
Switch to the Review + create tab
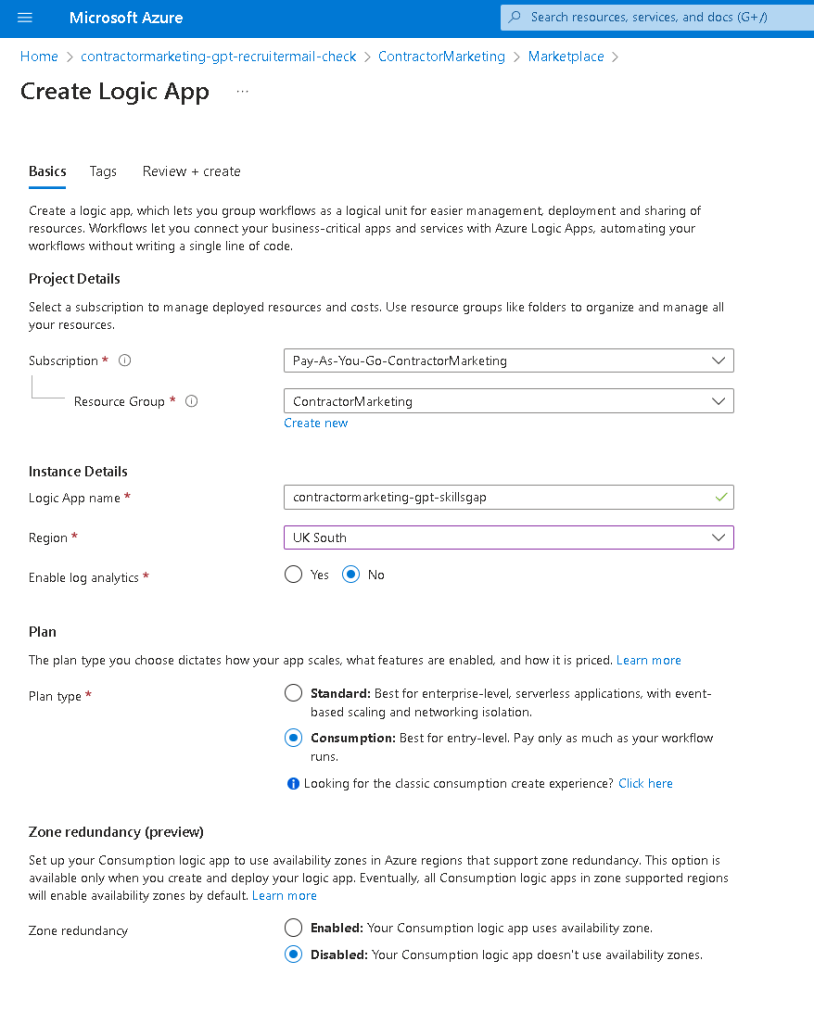191,171
